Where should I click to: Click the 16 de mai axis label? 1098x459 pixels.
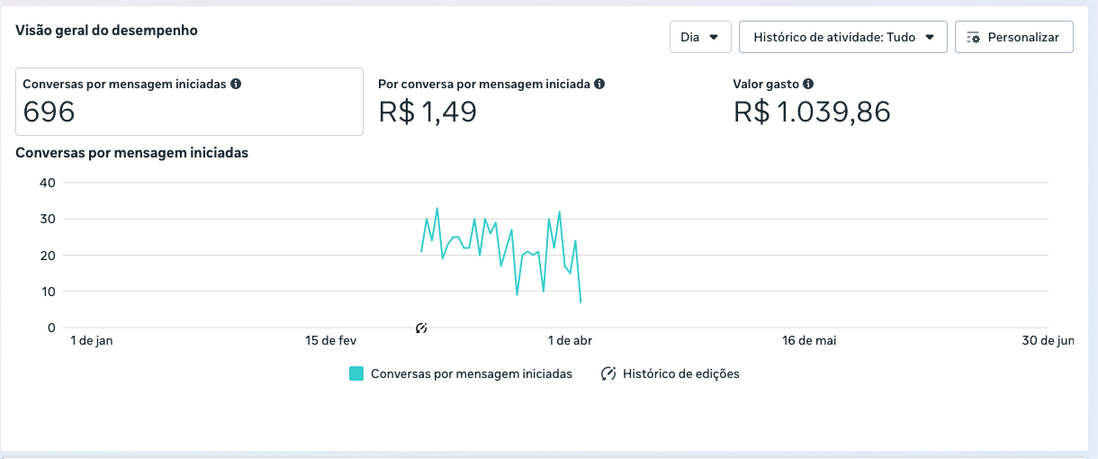click(x=809, y=341)
